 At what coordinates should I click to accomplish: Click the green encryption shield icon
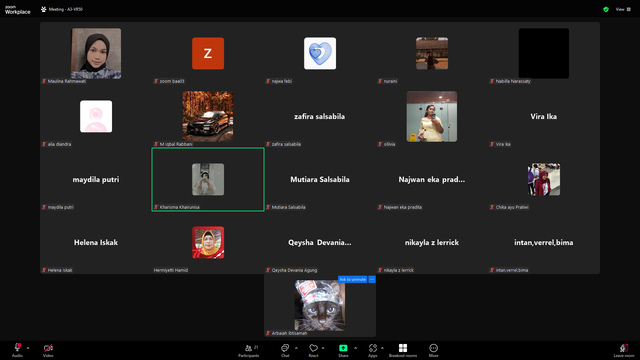coord(606,9)
